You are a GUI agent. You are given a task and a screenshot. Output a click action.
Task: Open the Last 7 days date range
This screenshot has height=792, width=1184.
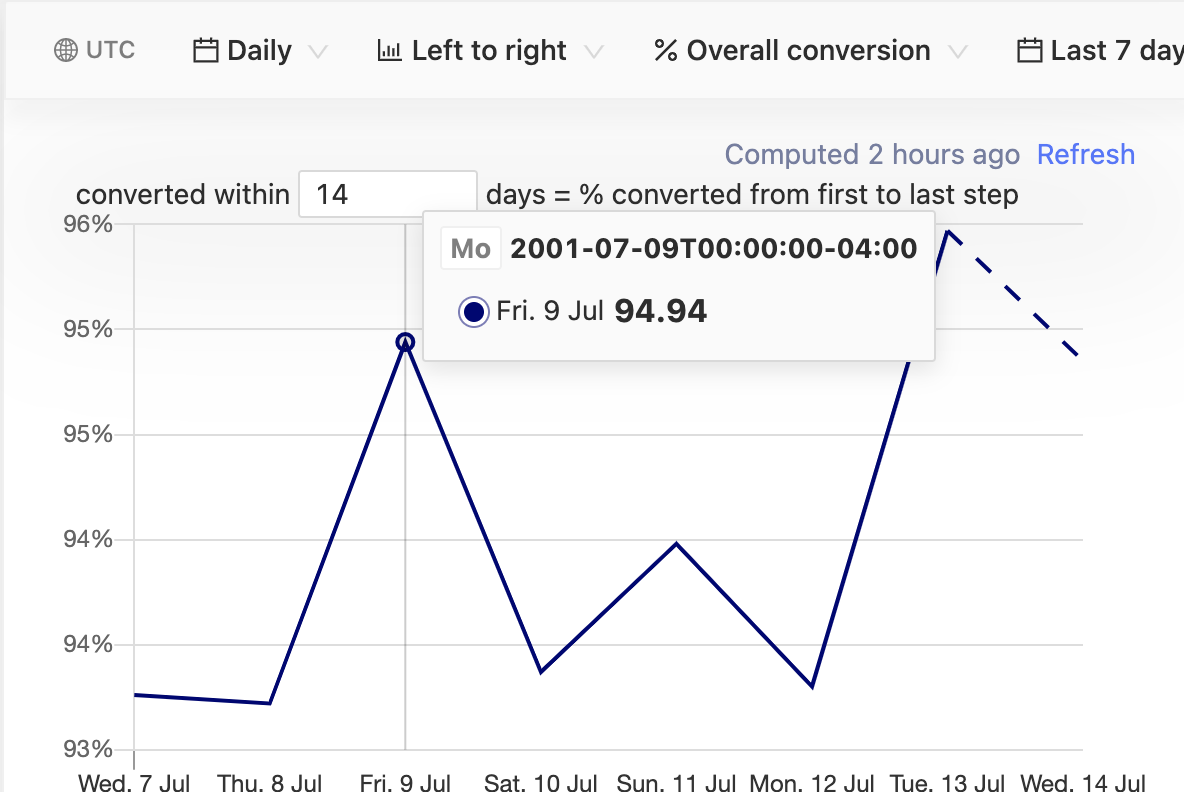pos(1100,51)
